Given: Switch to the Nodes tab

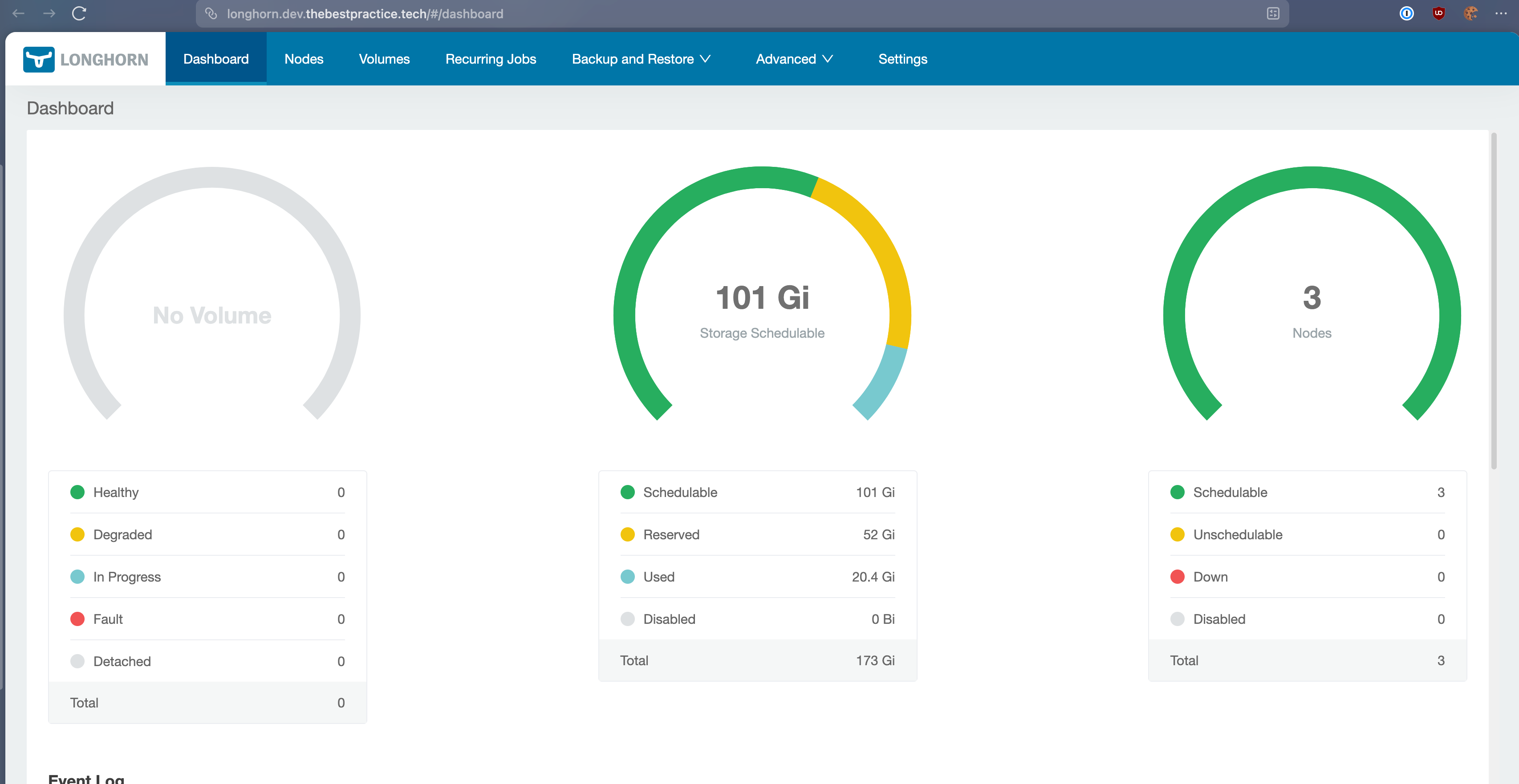Looking at the screenshot, I should (x=304, y=59).
